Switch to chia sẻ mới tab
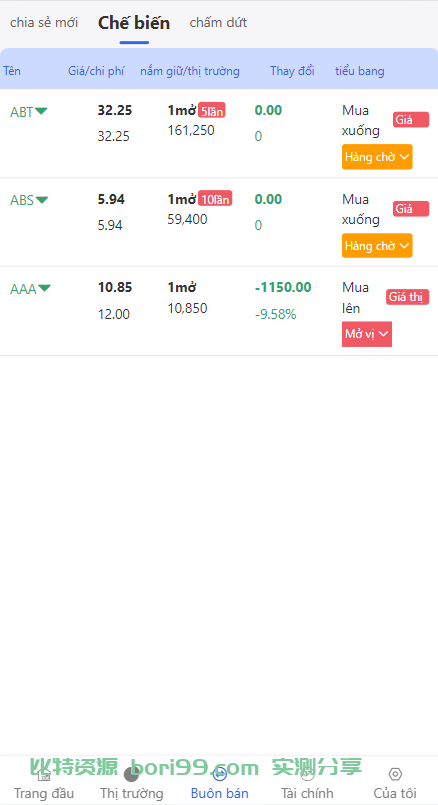 coord(44,23)
